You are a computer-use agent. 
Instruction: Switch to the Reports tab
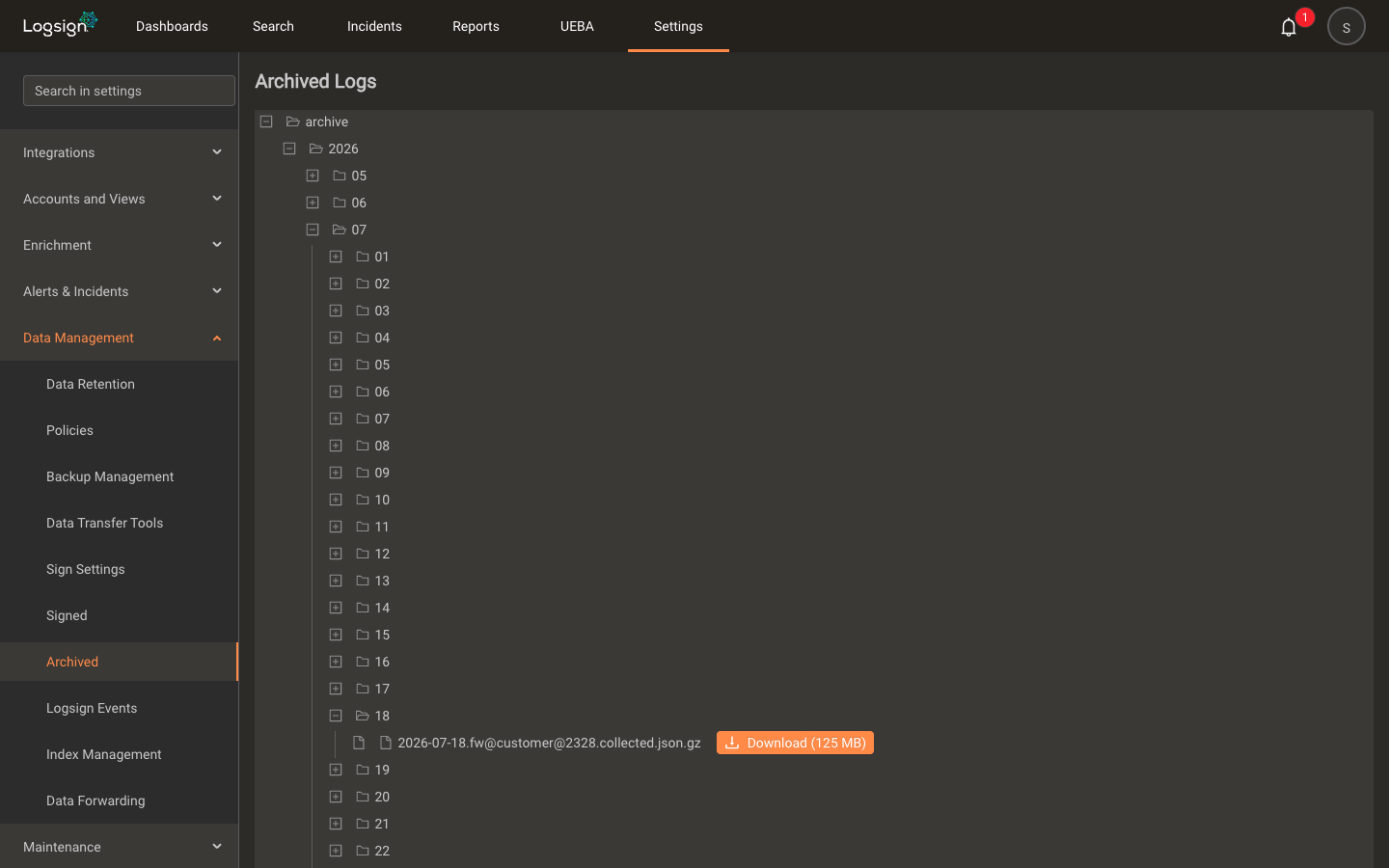point(476,26)
